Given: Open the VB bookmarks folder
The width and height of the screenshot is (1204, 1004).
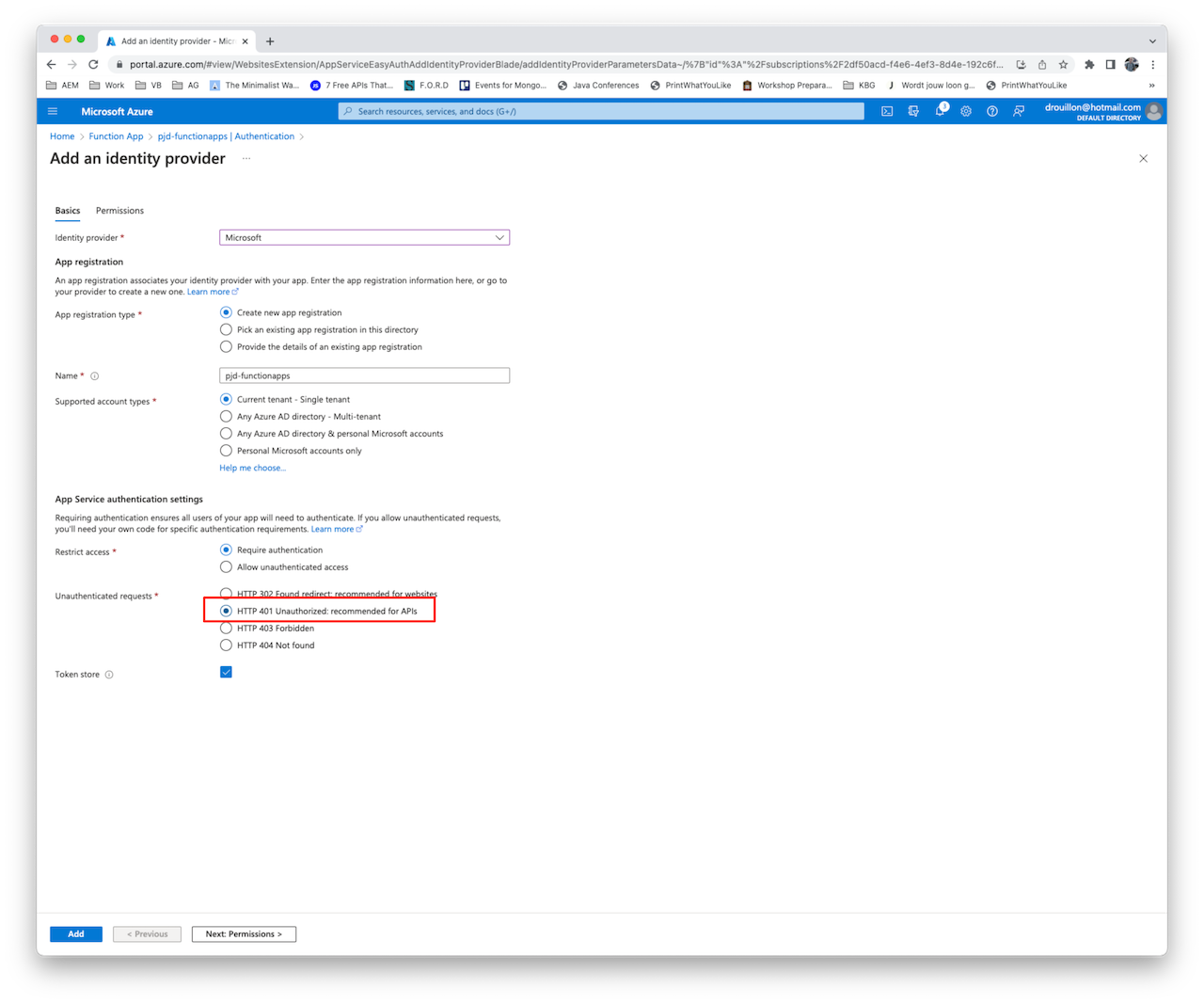Looking at the screenshot, I should point(149,86).
